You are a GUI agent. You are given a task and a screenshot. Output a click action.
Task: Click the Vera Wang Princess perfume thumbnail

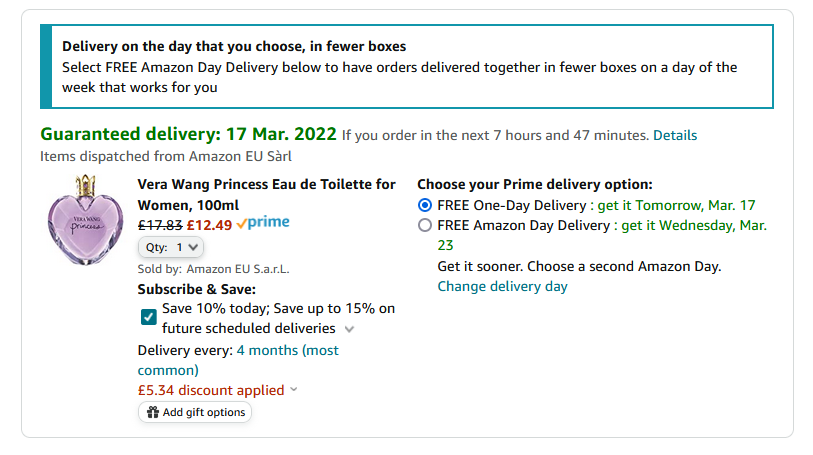(86, 220)
